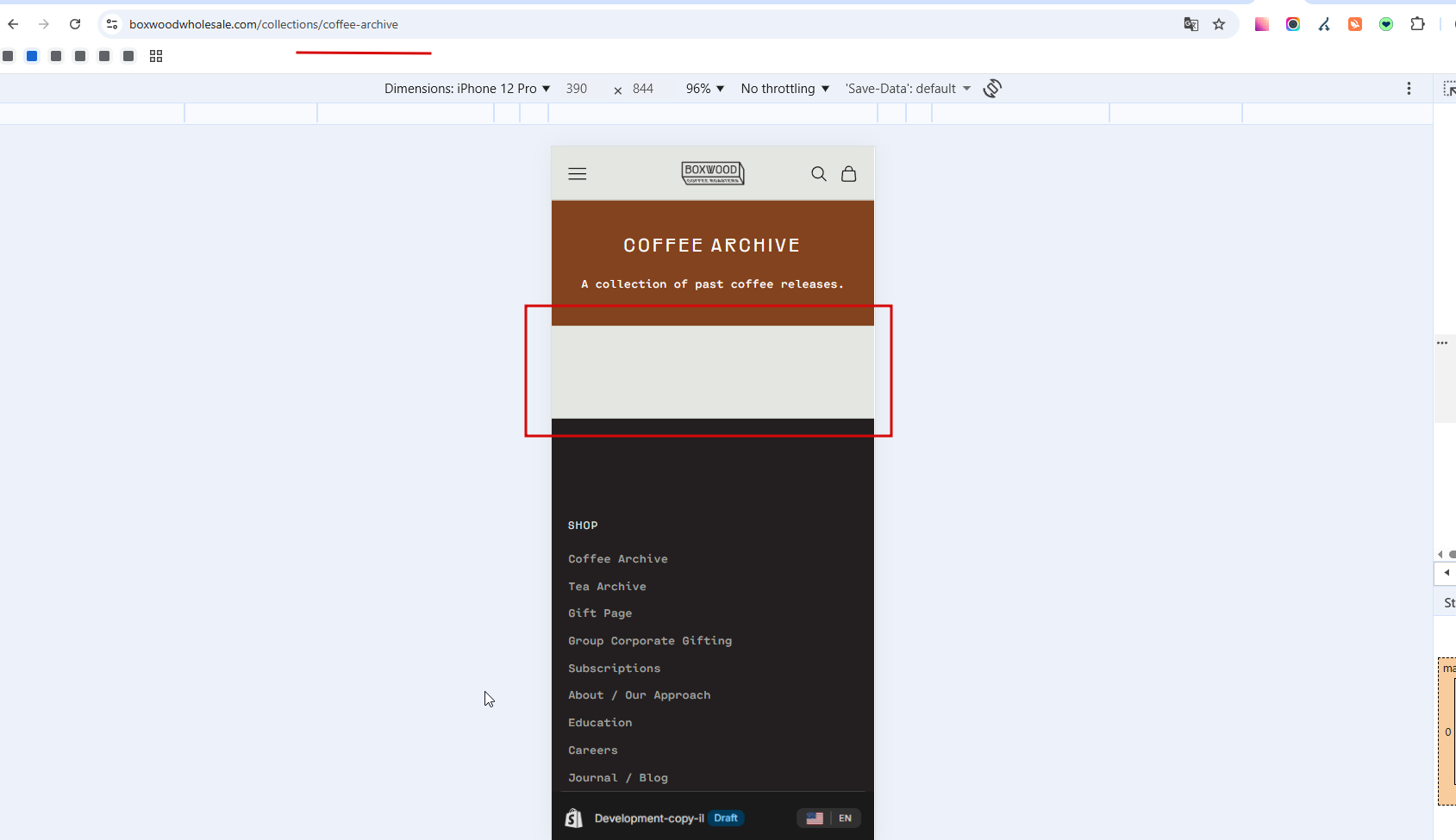
Task: Click the COFFEE ARCHIVE page heading
Action: (x=712, y=246)
